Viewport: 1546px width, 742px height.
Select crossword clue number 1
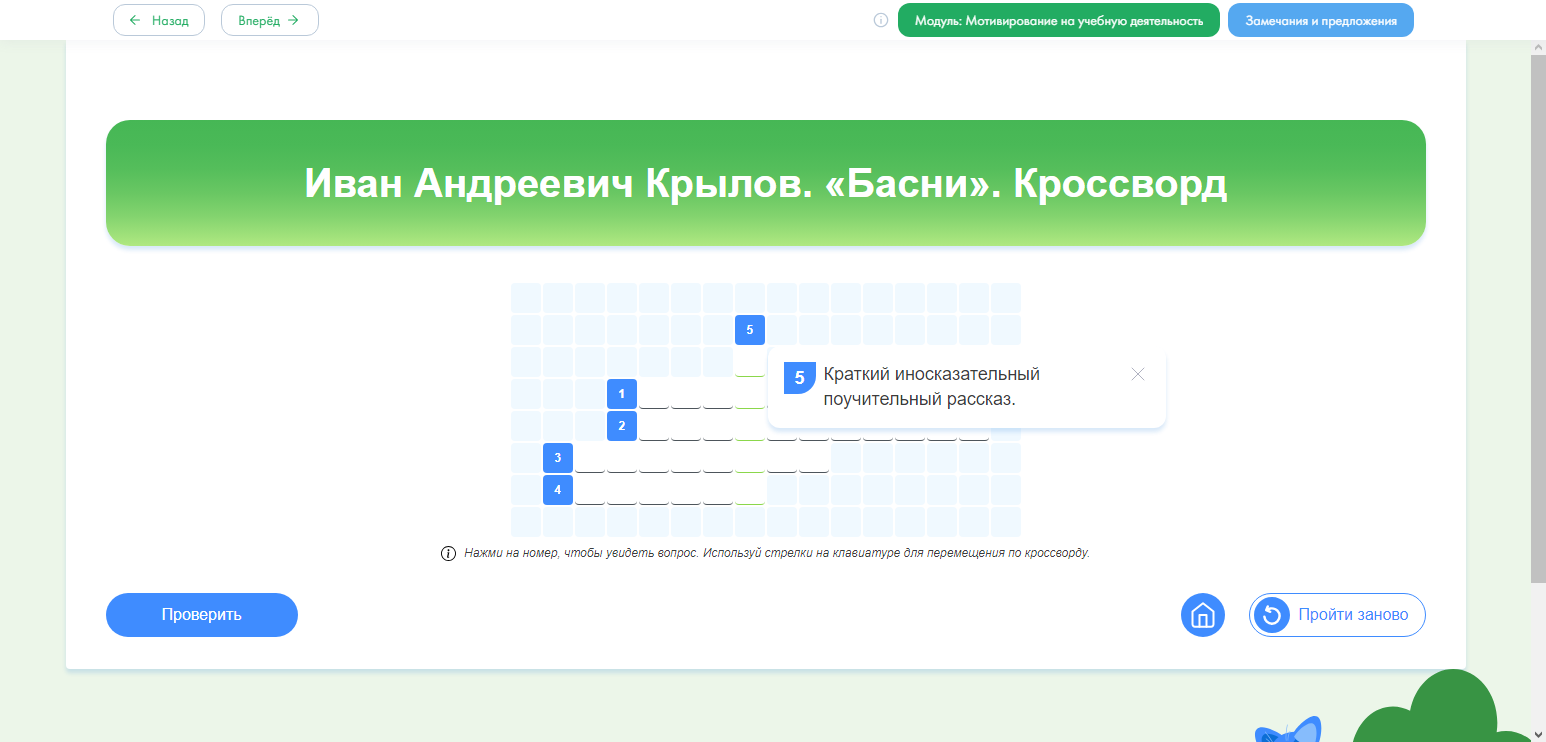[621, 394]
